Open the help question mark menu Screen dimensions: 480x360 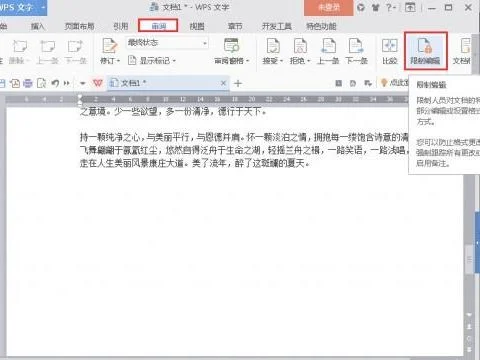coord(390,7)
